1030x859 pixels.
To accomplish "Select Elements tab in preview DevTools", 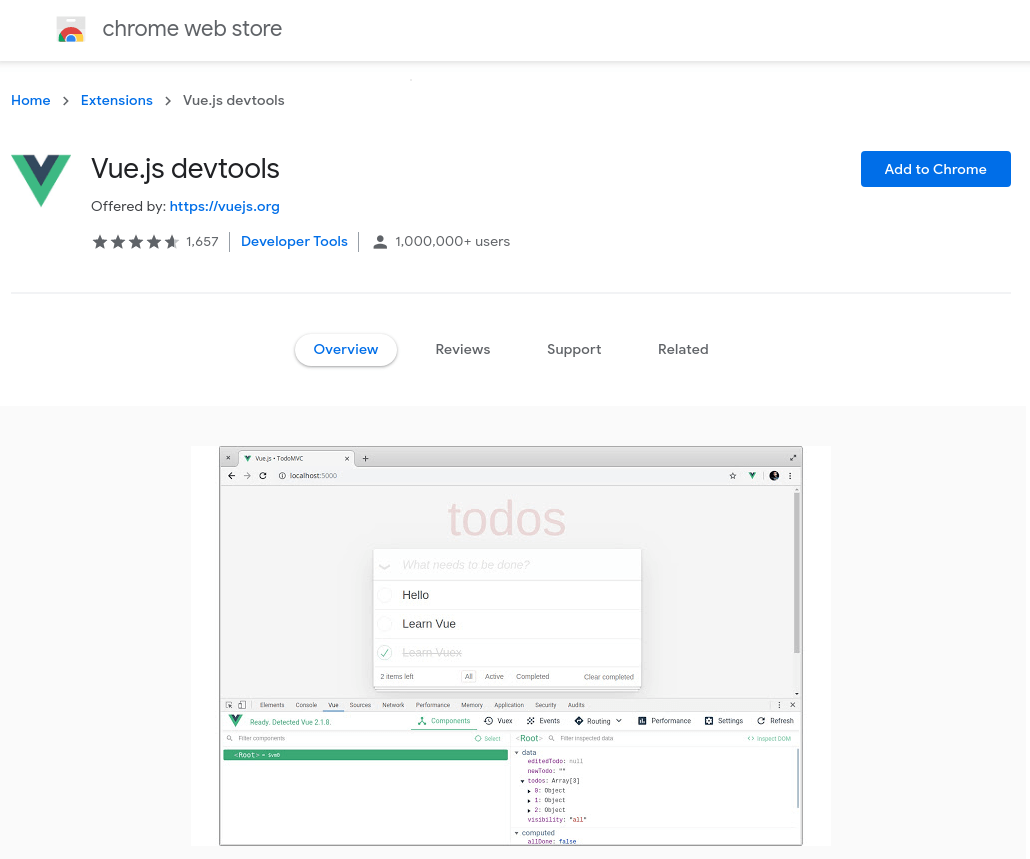I will 272,705.
